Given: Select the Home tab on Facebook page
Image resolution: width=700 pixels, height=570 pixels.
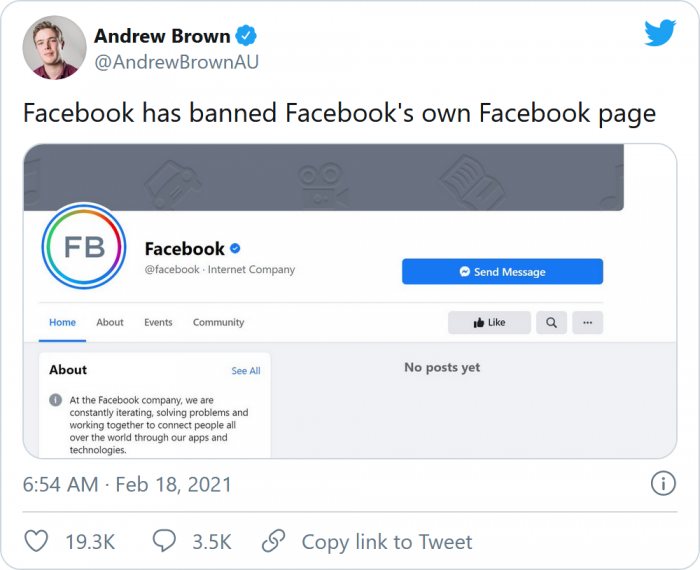Looking at the screenshot, I should (x=63, y=322).
